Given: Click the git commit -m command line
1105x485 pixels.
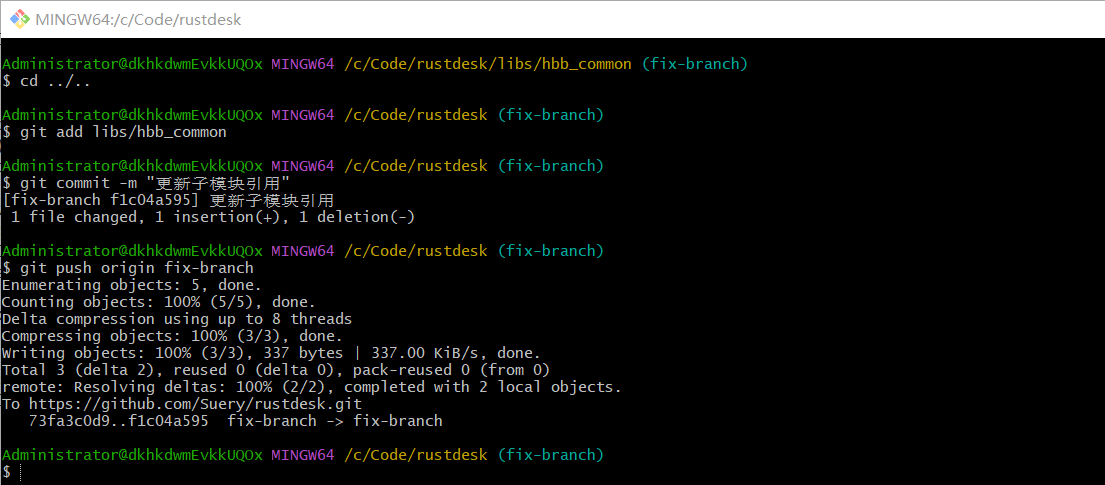Looking at the screenshot, I should tap(155, 184).
